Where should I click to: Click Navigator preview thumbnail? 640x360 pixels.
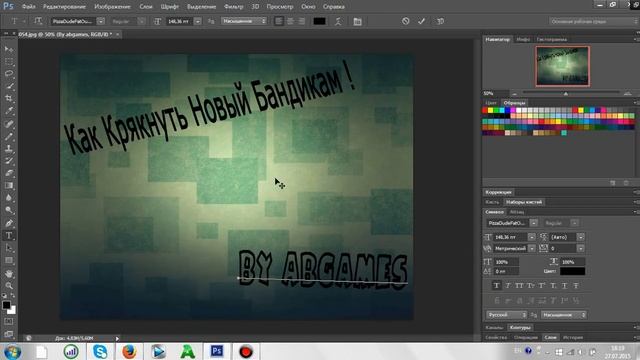pos(562,66)
